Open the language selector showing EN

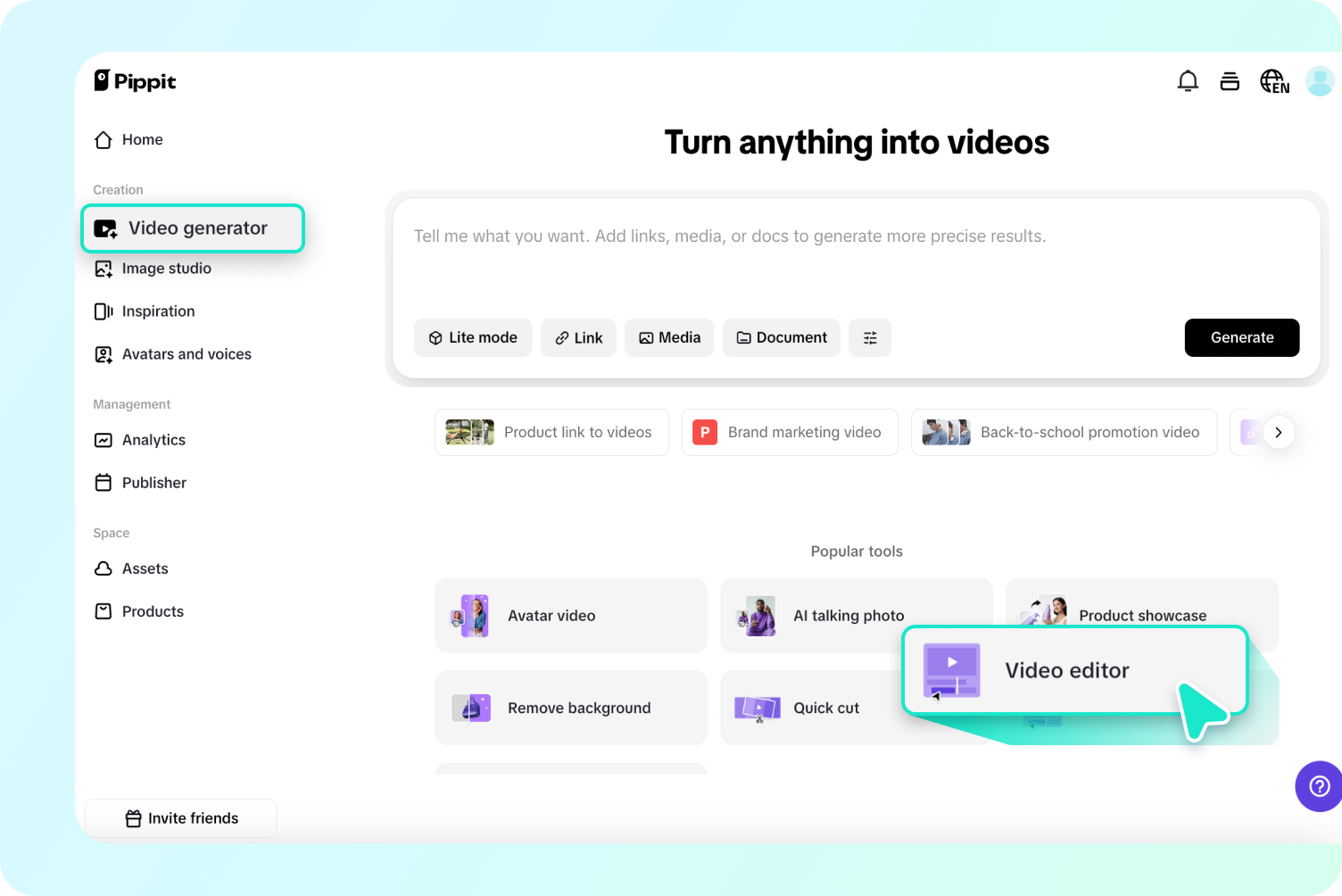[1274, 81]
